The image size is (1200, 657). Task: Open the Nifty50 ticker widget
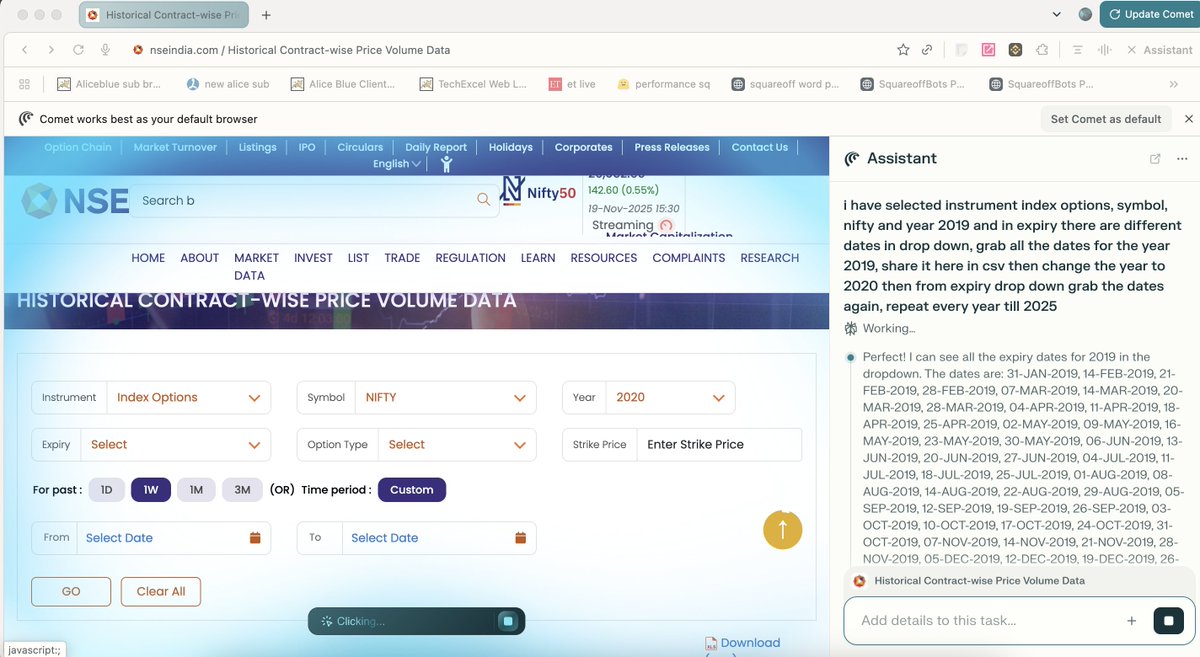click(539, 193)
